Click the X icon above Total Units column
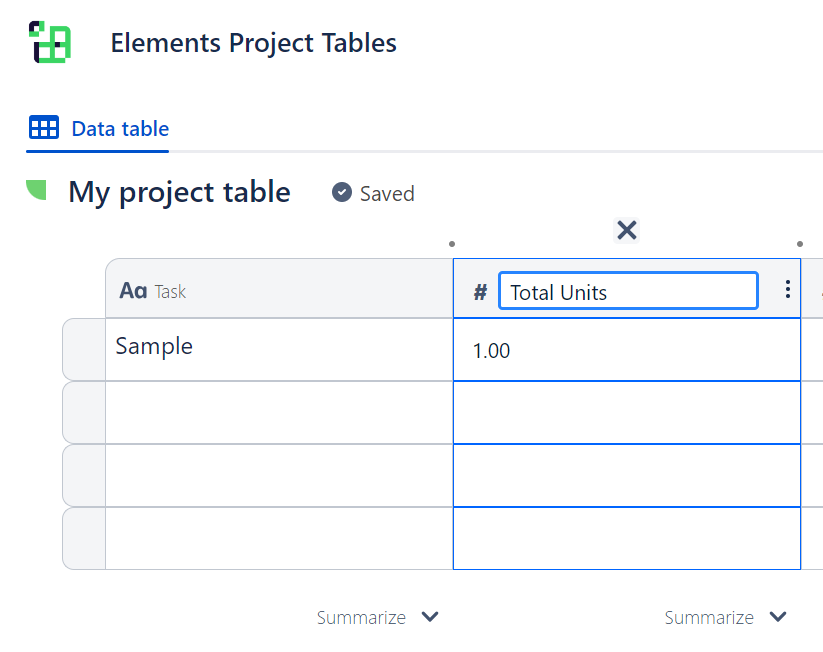The height and width of the screenshot is (652, 823). click(627, 231)
